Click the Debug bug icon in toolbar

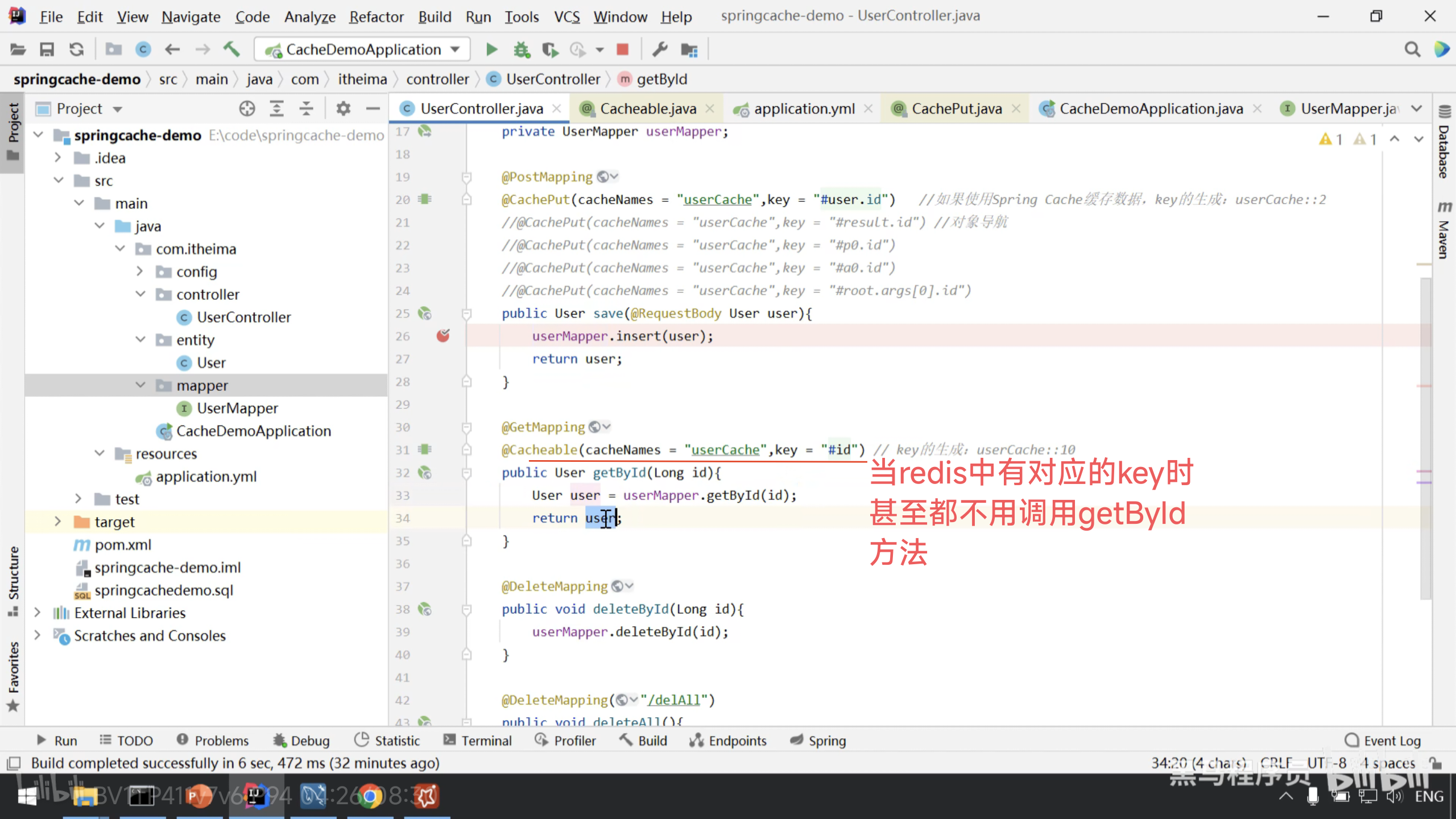(x=521, y=49)
